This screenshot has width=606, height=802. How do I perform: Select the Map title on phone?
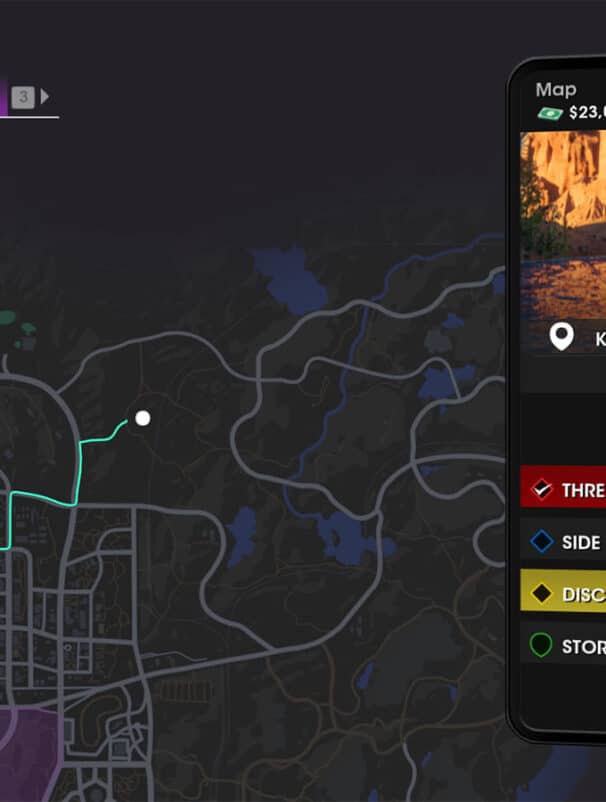point(556,91)
